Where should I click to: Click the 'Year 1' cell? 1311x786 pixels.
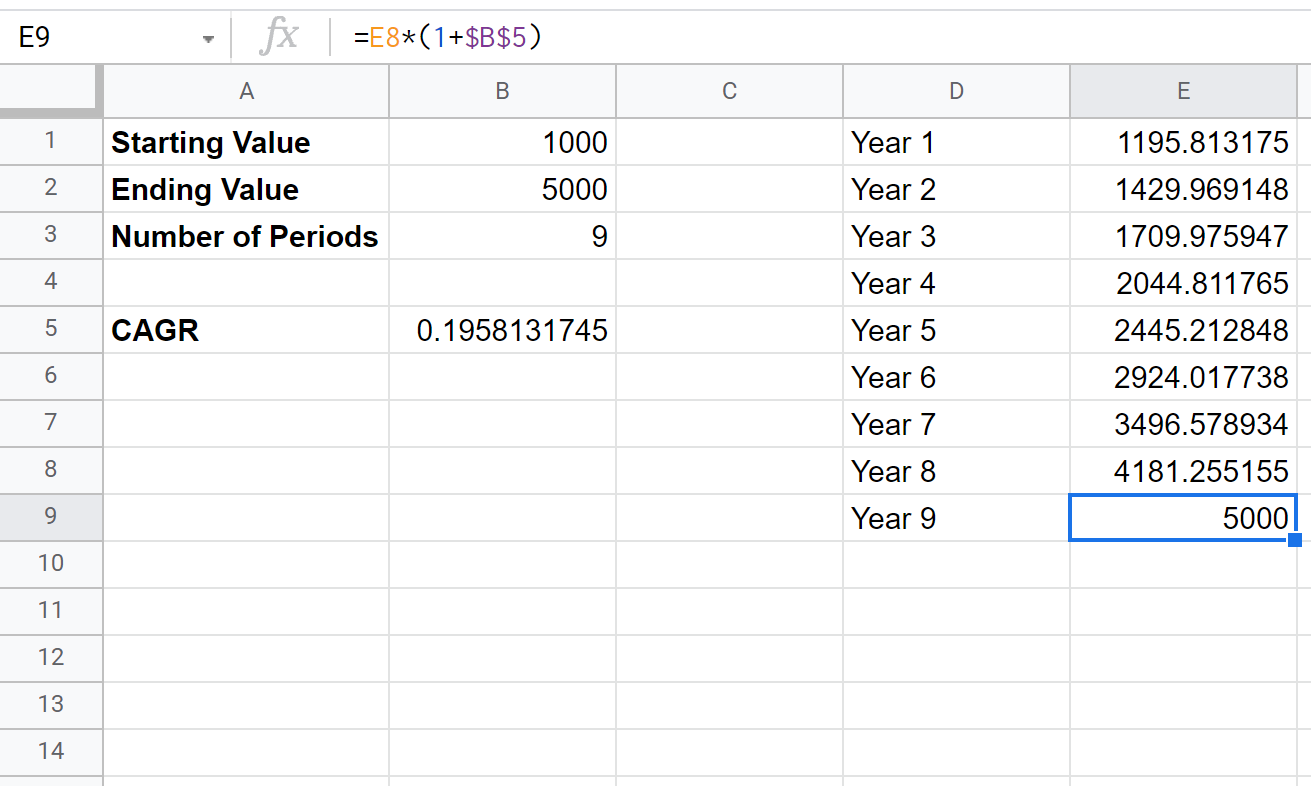pyautogui.click(x=956, y=142)
